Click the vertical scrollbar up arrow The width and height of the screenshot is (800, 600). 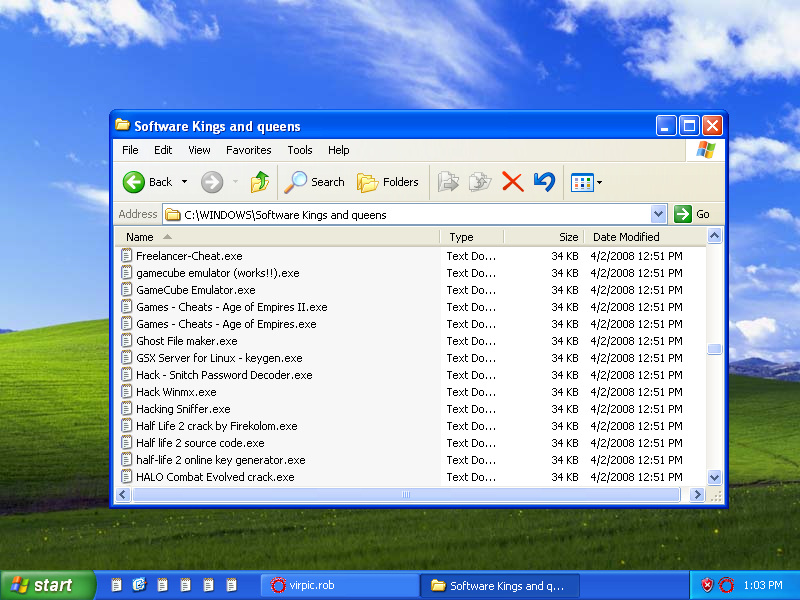tap(714, 236)
